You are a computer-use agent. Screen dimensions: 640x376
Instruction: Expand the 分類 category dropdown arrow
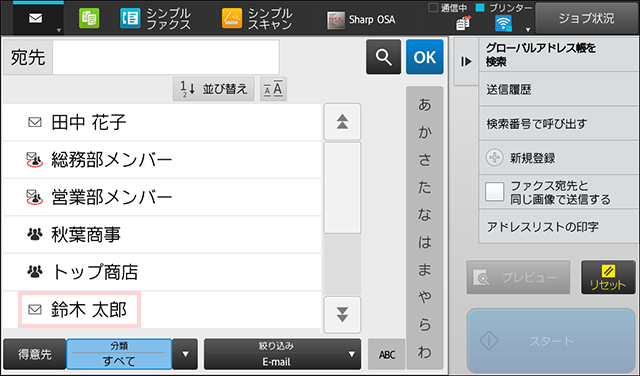point(185,354)
